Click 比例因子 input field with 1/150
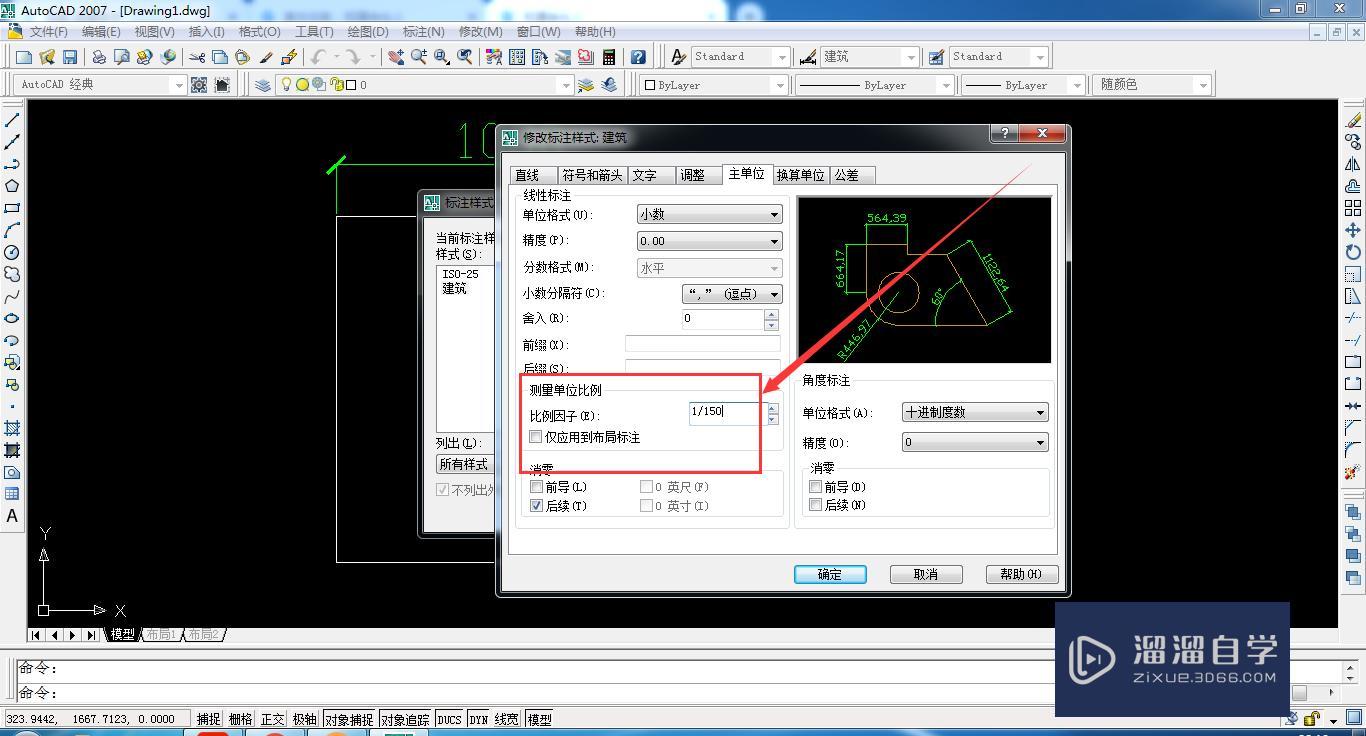The width and height of the screenshot is (1366, 736). pyautogui.click(x=727, y=412)
